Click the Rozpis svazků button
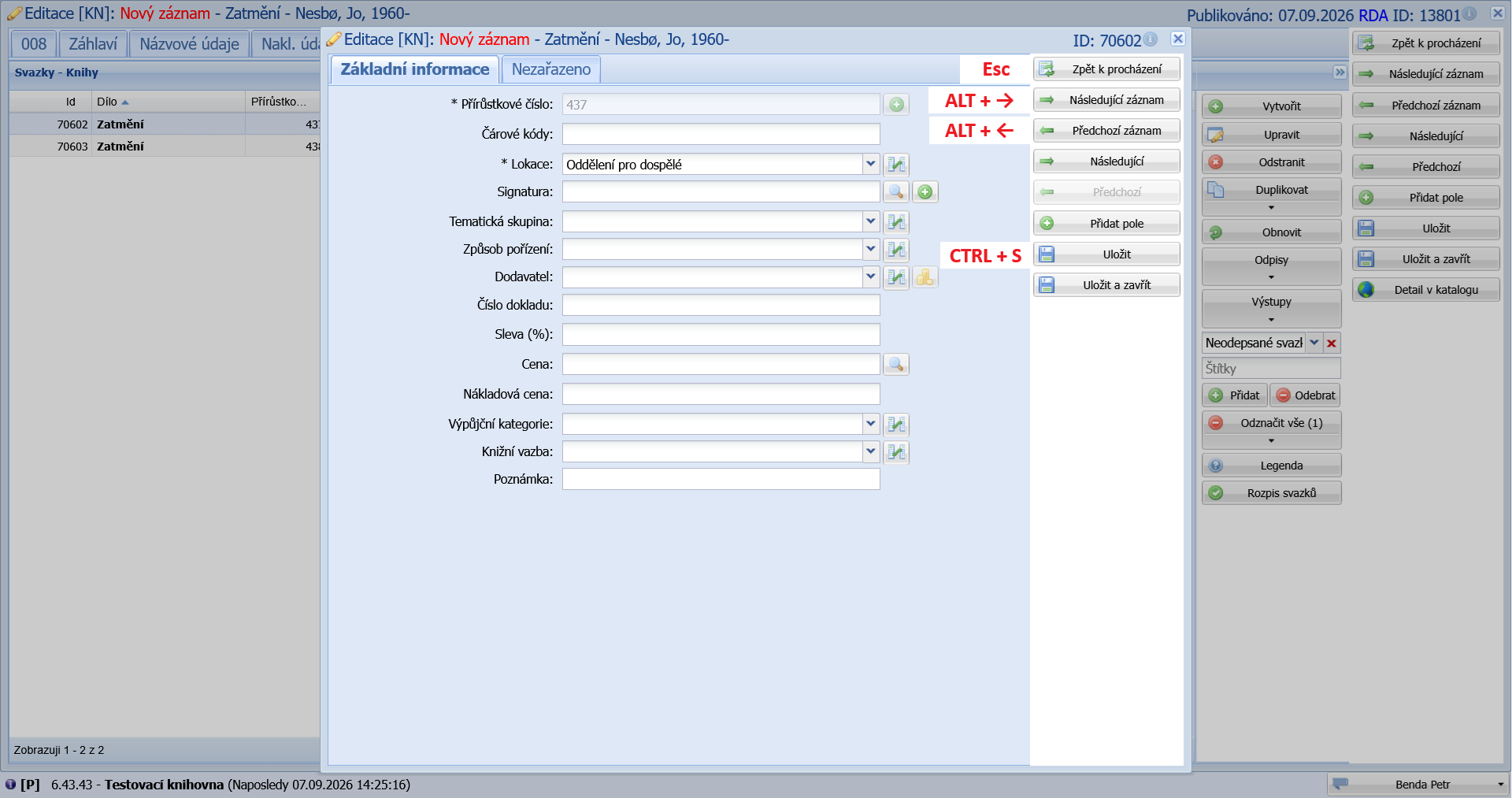Viewport: 1512px width, 798px height. point(1272,493)
